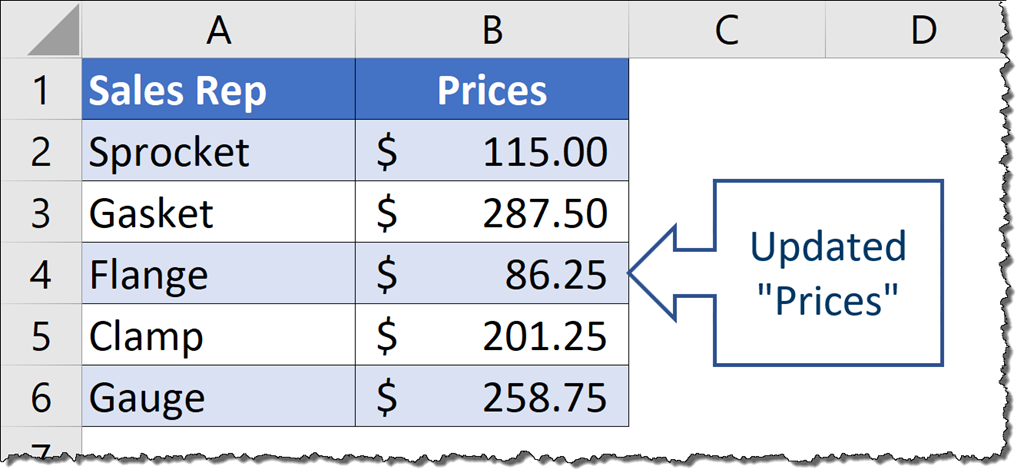Select the Sprocket cell
Screen dimensions: 1024x476
[x=218, y=152]
